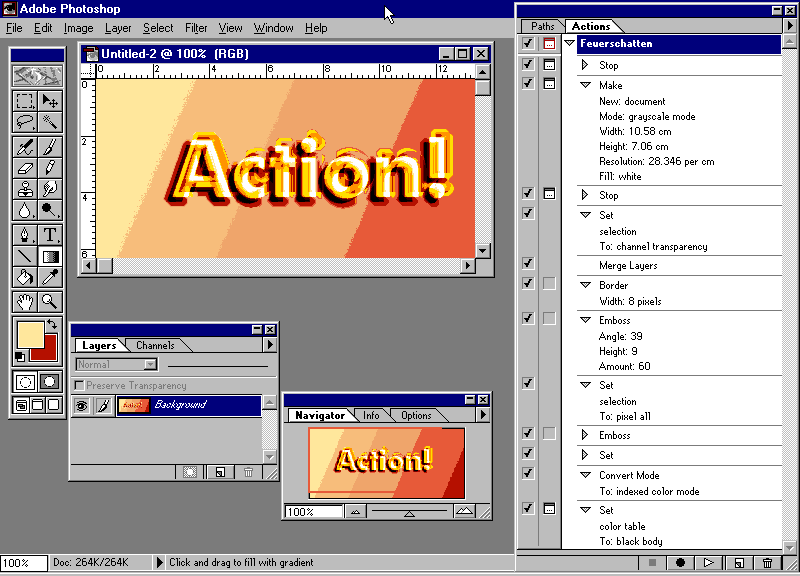Select the Hand tool
Image resolution: width=800 pixels, height=576 pixels.
tap(24, 302)
